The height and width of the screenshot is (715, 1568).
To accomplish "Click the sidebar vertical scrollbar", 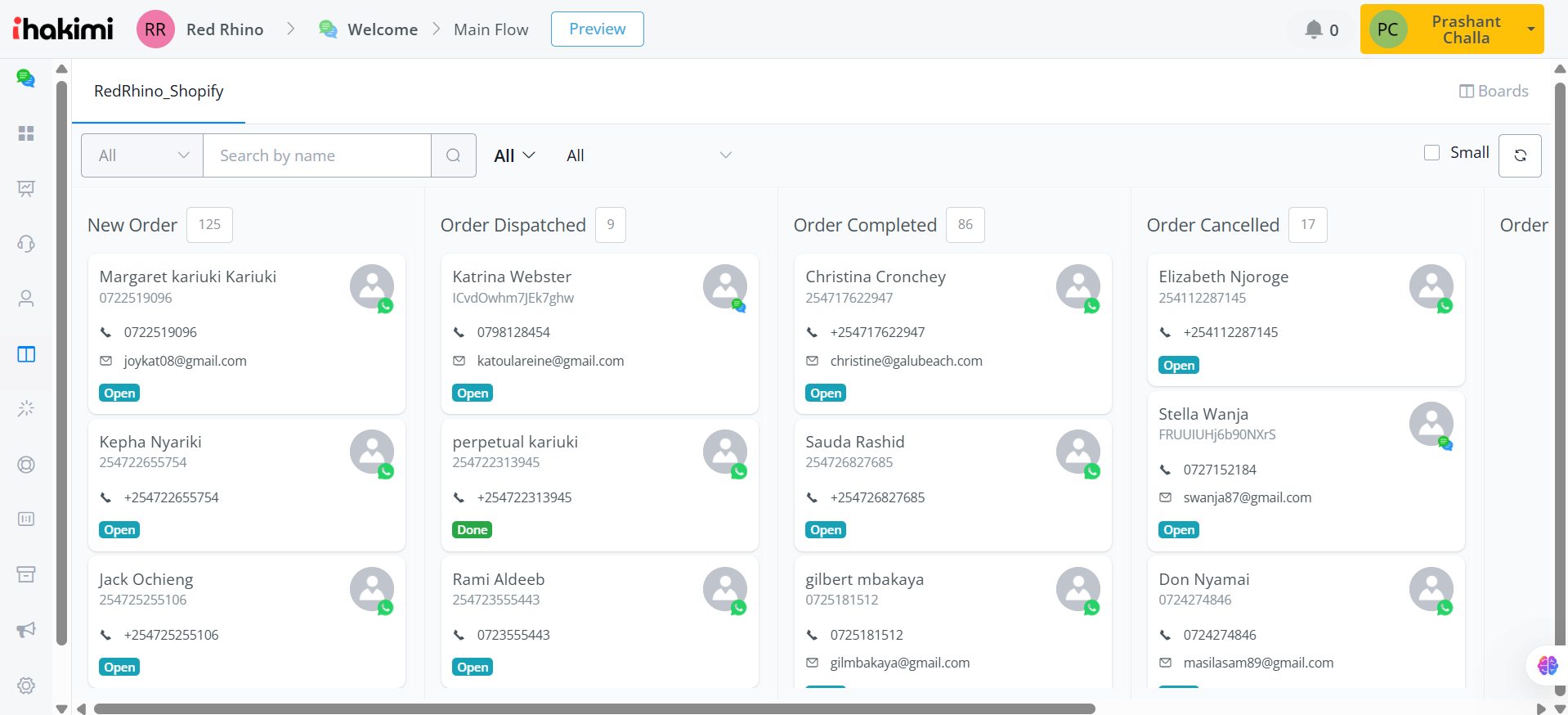I will pos(61,362).
